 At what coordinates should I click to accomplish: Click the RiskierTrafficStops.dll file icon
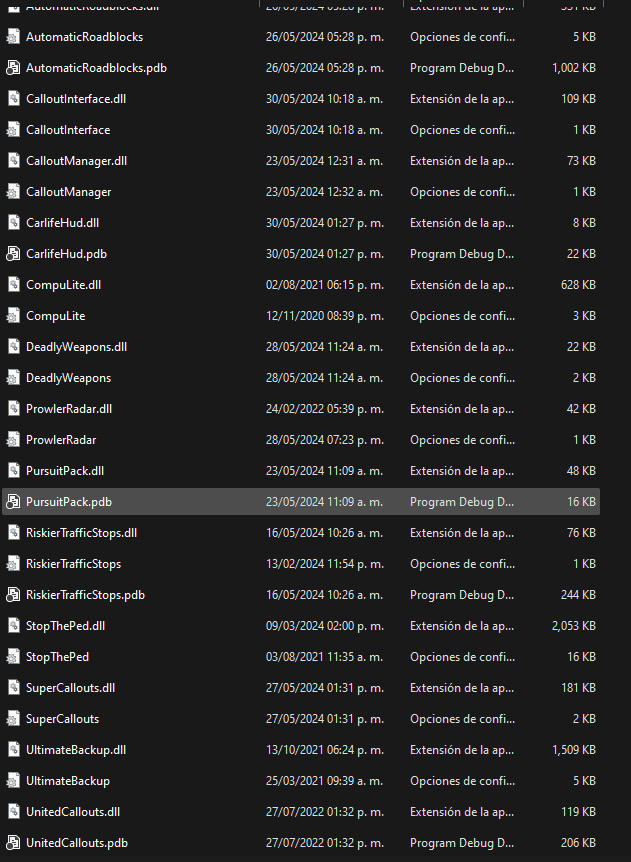pyautogui.click(x=13, y=533)
